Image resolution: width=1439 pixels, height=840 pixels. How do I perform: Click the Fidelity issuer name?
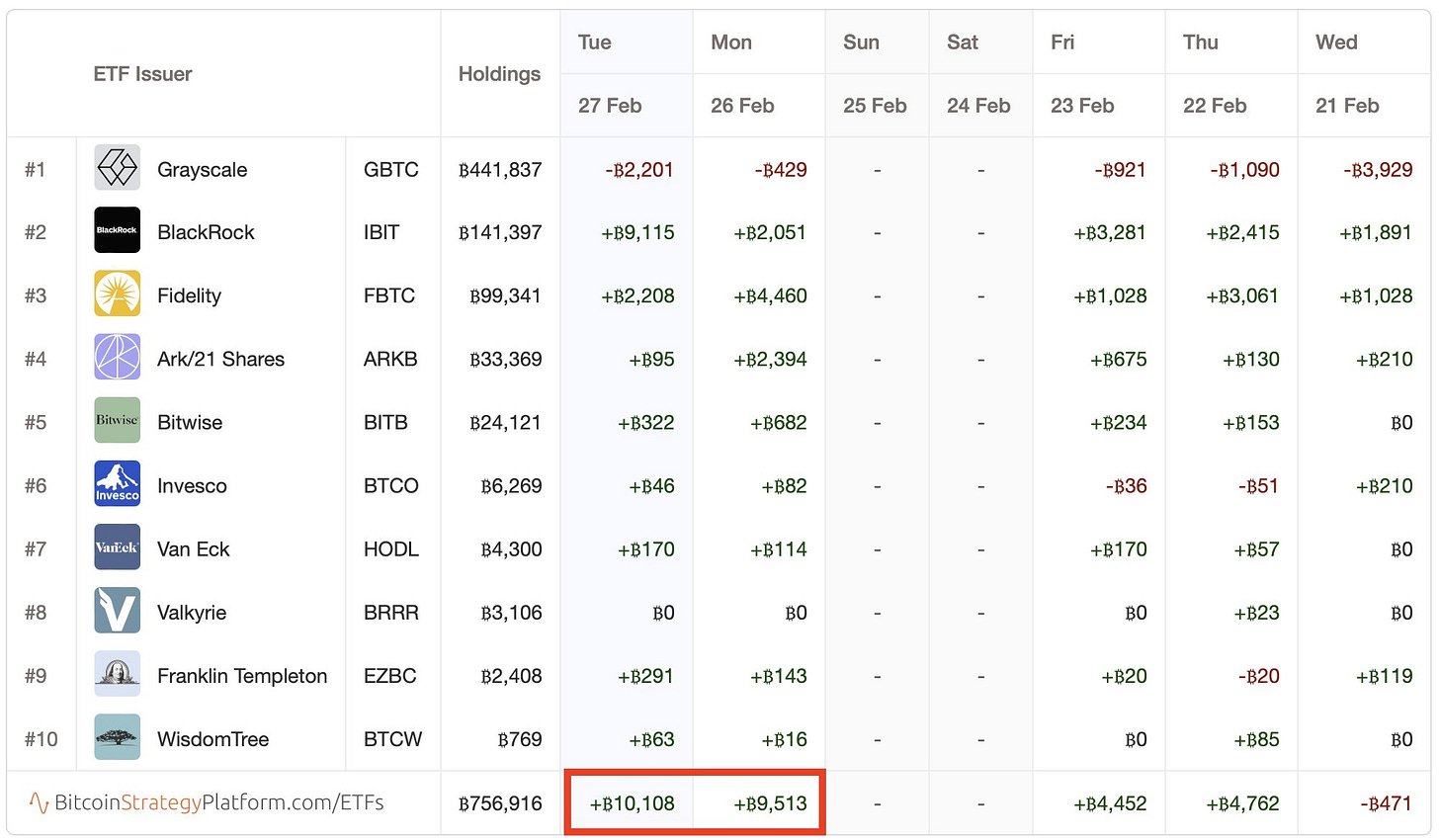coord(189,296)
